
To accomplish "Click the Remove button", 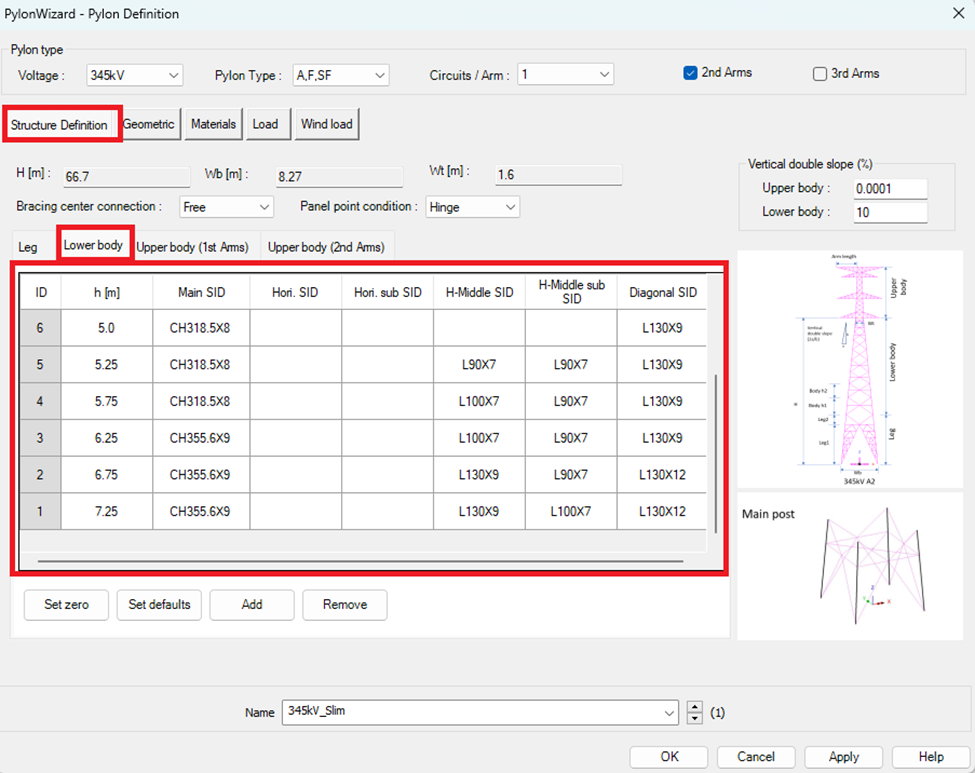I will (344, 604).
